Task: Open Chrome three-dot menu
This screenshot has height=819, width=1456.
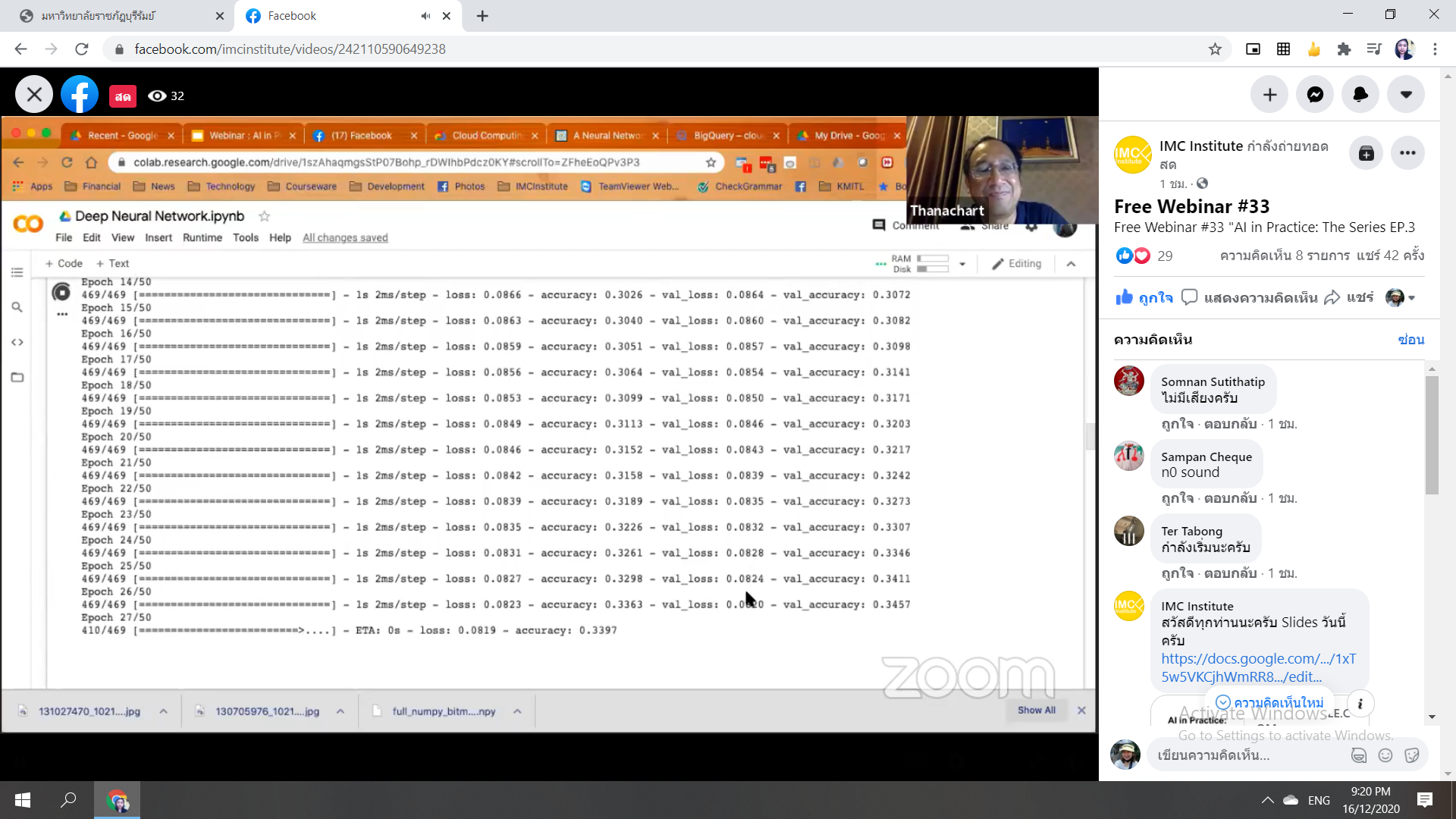Action: point(1435,49)
